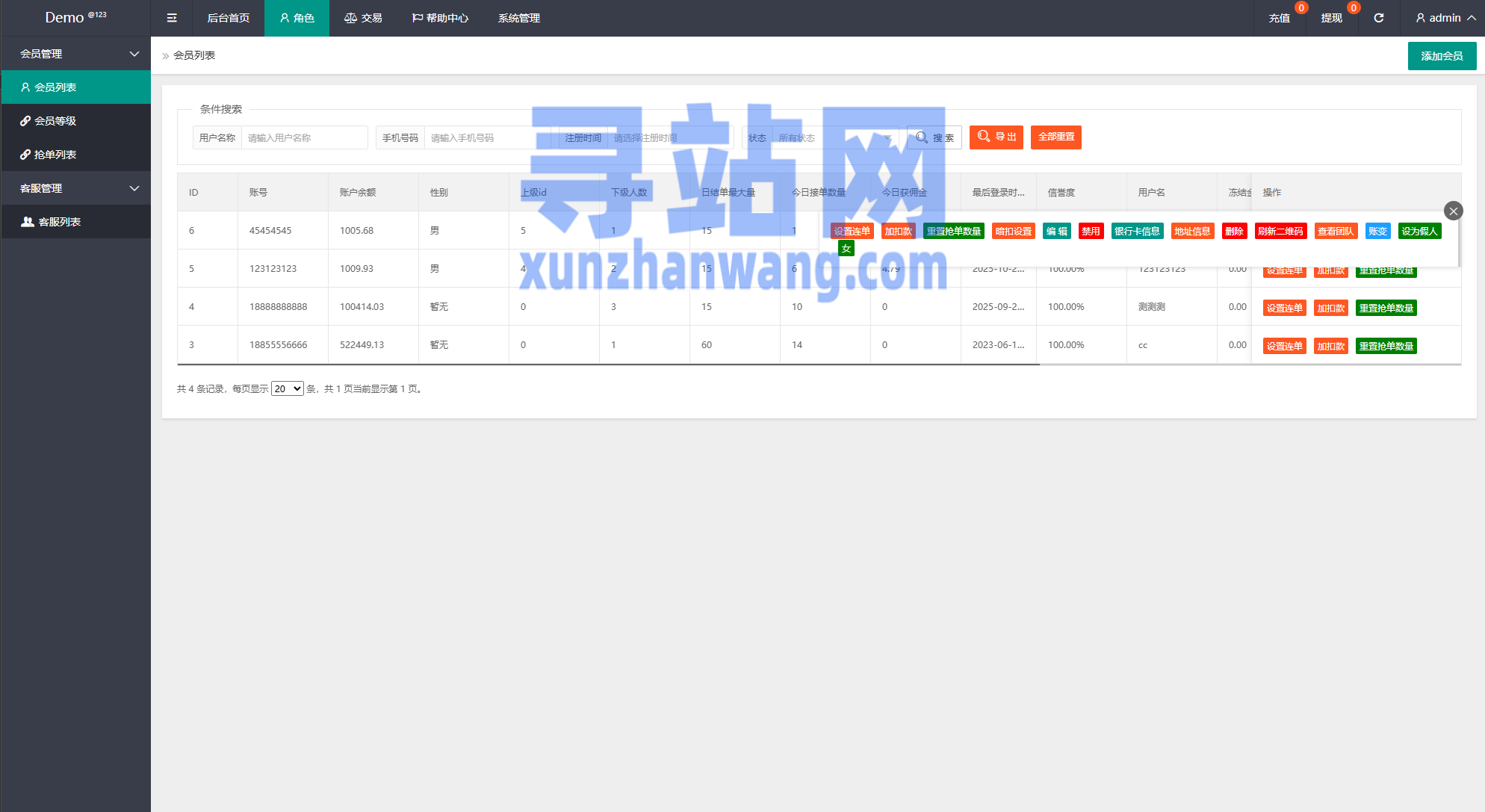The width and height of the screenshot is (1485, 812).
Task: Open the per-page rows dropdown
Action: click(x=288, y=388)
